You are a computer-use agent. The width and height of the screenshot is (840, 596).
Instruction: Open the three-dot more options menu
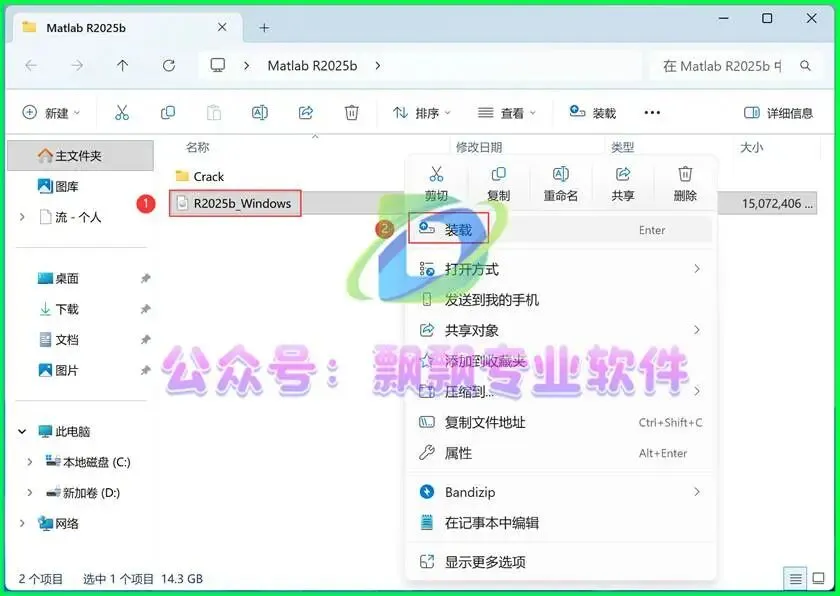(x=652, y=112)
